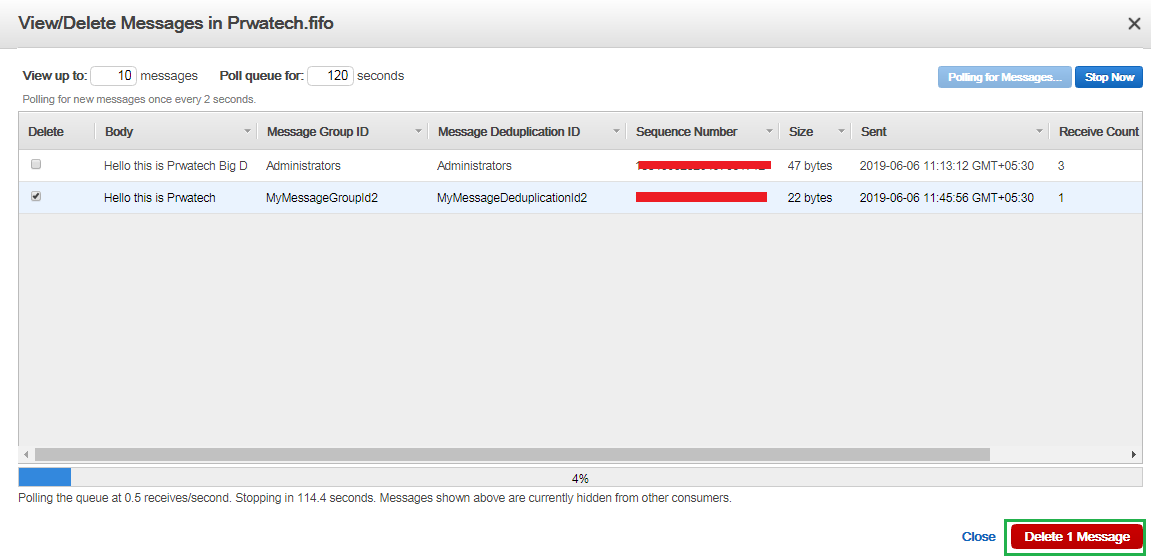Select body 'Hello this is Prwatech Big D'
Image resolution: width=1151 pixels, height=558 pixels.
[x=175, y=166]
